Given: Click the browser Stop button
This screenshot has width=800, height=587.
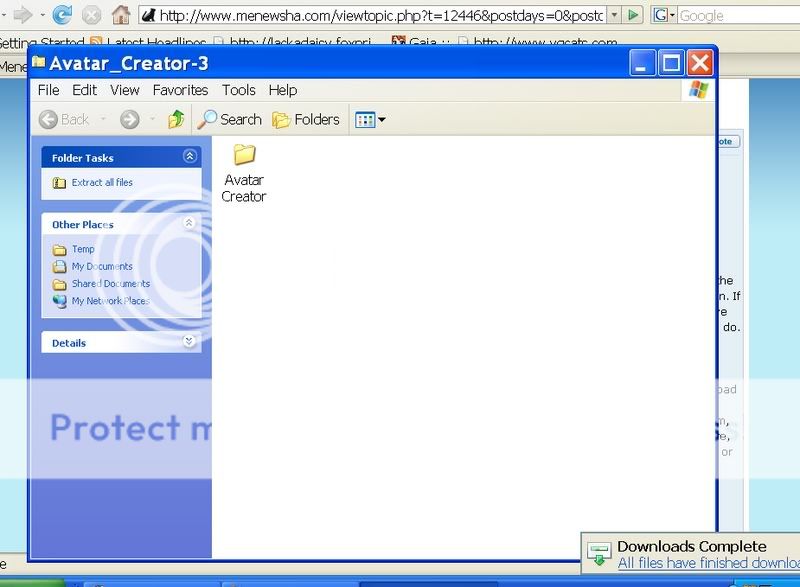Looking at the screenshot, I should point(91,15).
